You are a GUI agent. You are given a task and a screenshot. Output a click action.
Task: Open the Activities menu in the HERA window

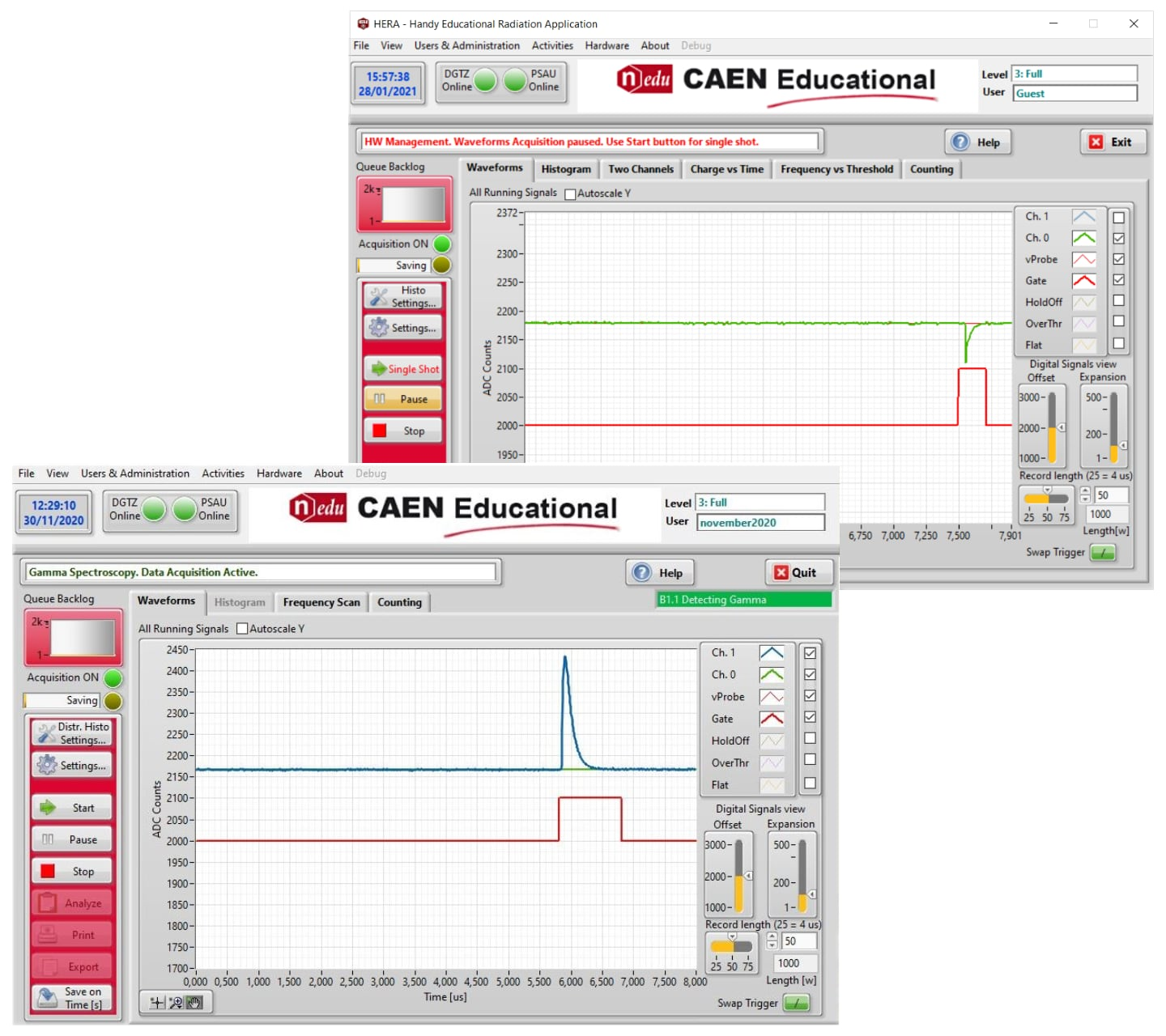(552, 45)
